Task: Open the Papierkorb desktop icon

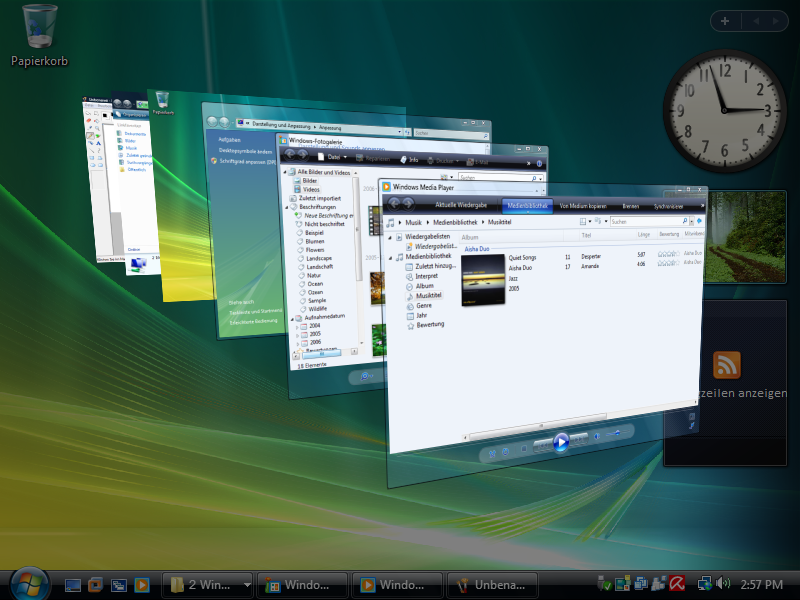Action: coord(39,25)
